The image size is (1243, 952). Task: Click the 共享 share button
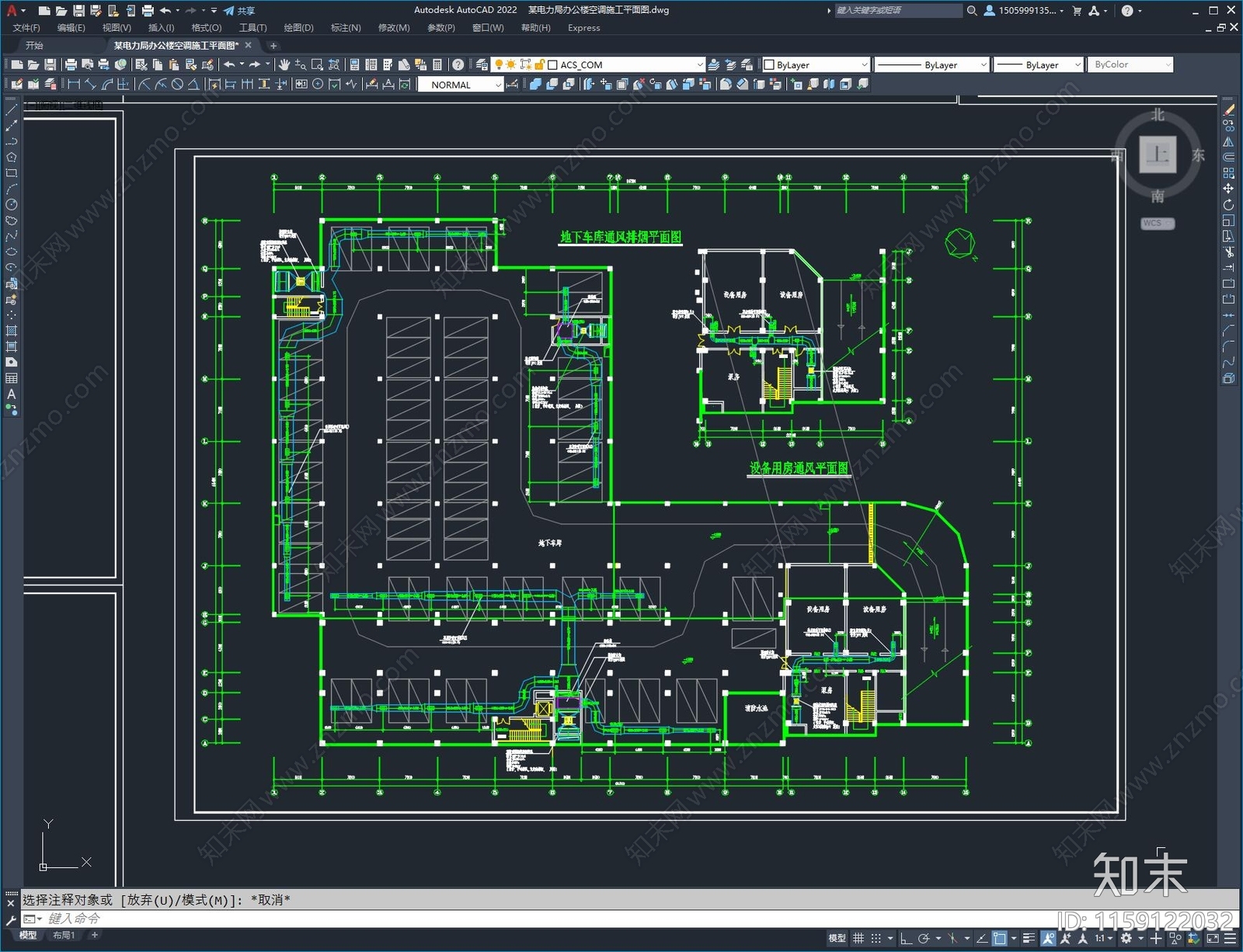coord(239,11)
